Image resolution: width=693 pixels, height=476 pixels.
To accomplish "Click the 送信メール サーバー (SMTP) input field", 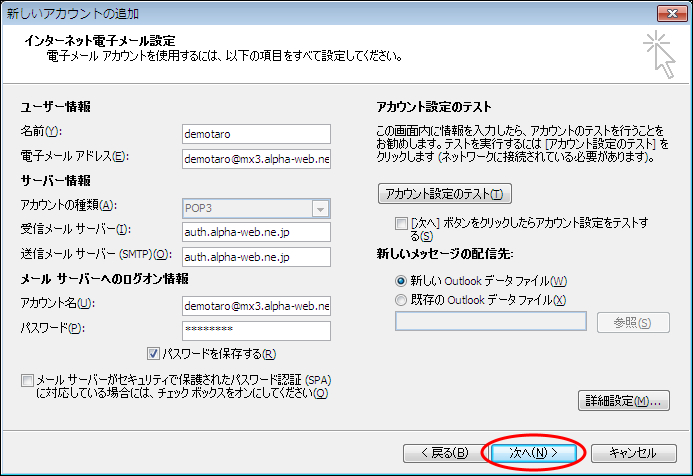I will coord(256,257).
